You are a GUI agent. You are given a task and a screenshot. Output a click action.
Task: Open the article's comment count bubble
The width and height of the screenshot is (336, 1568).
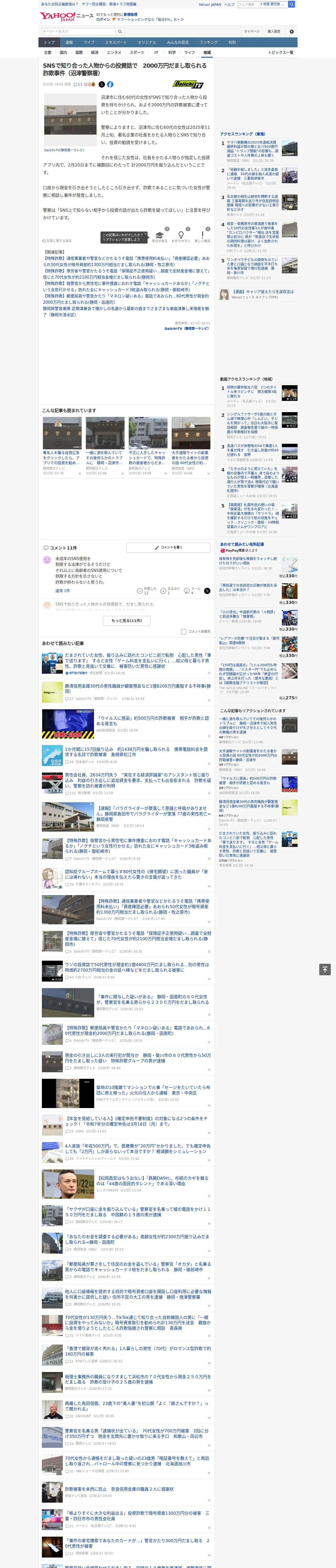point(77,85)
